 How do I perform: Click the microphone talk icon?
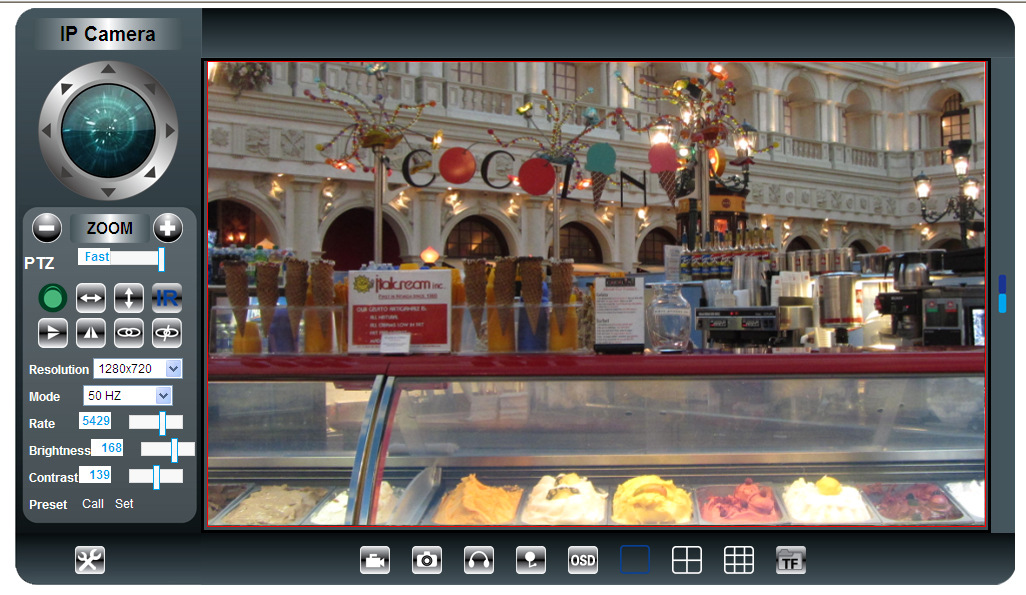531,561
